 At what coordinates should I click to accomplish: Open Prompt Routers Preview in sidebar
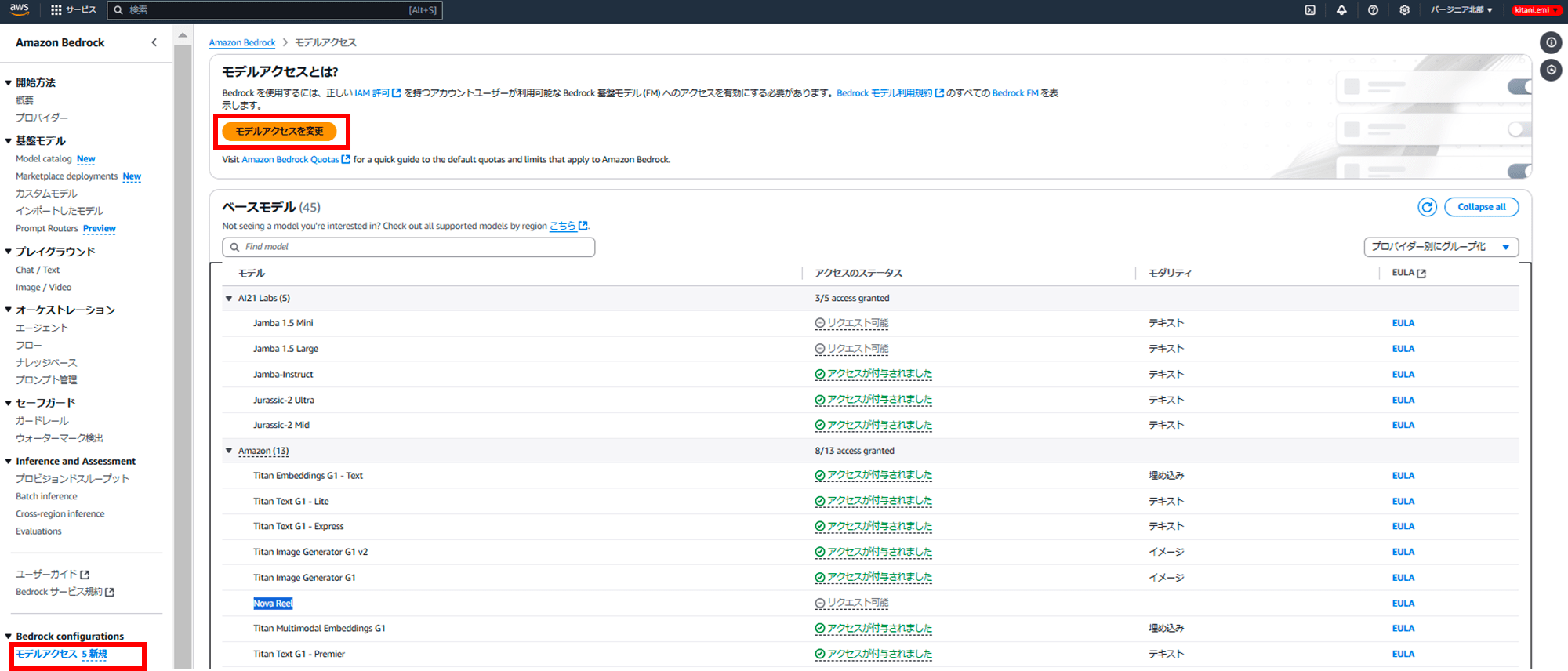pyautogui.click(x=66, y=229)
